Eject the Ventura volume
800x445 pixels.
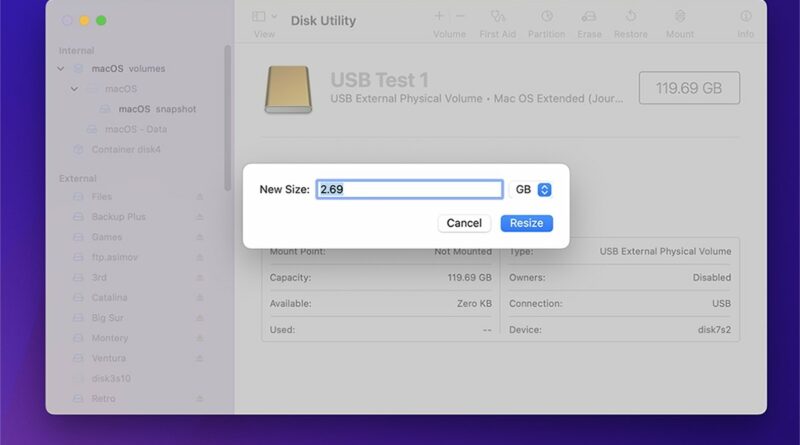click(x=200, y=358)
